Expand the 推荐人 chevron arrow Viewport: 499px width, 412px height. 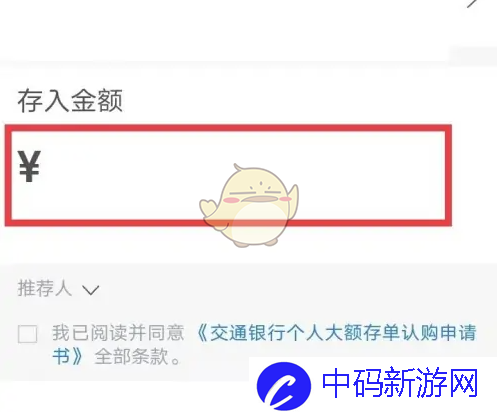pyautogui.click(x=91, y=290)
